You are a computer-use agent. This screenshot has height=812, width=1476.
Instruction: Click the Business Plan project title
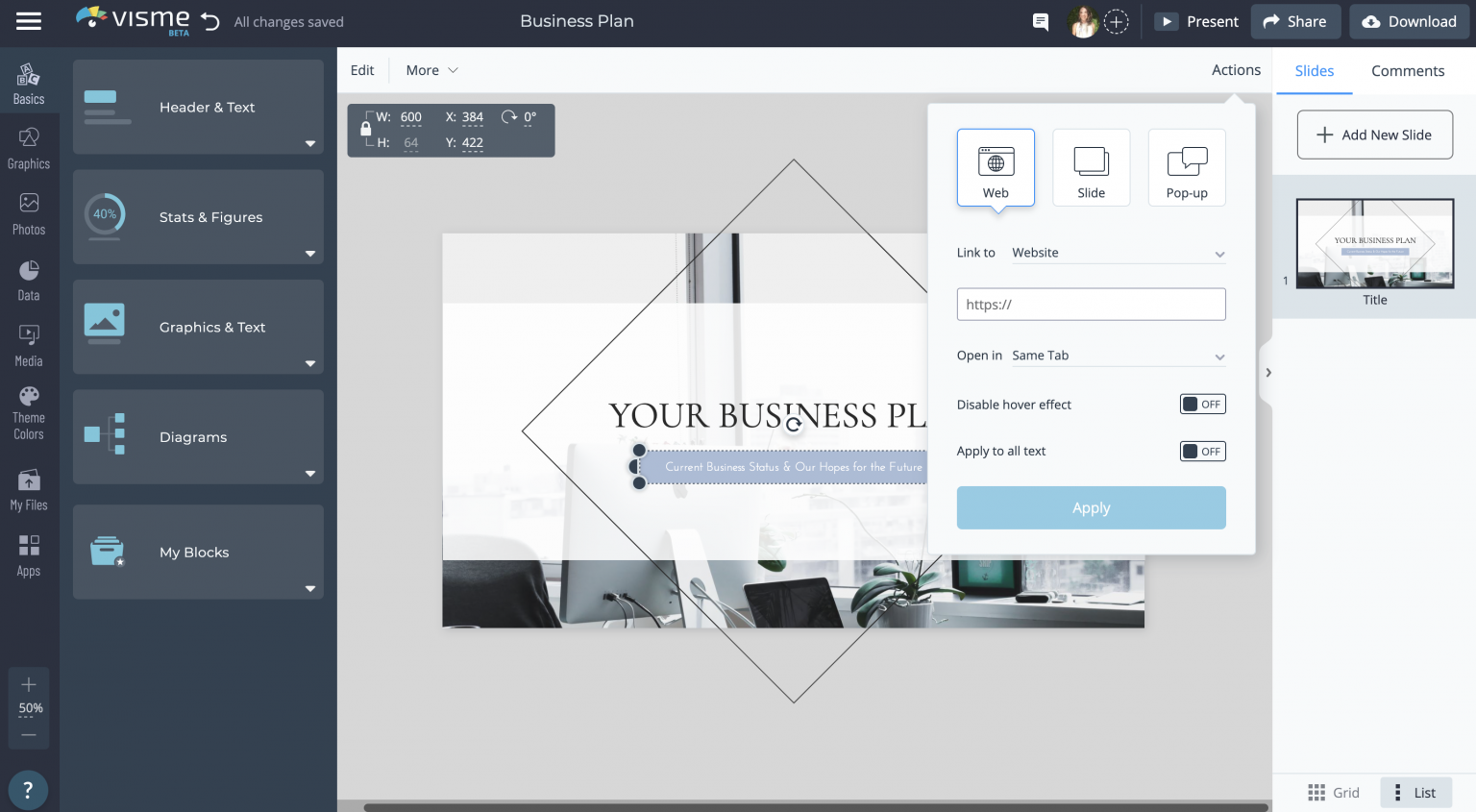point(577,21)
